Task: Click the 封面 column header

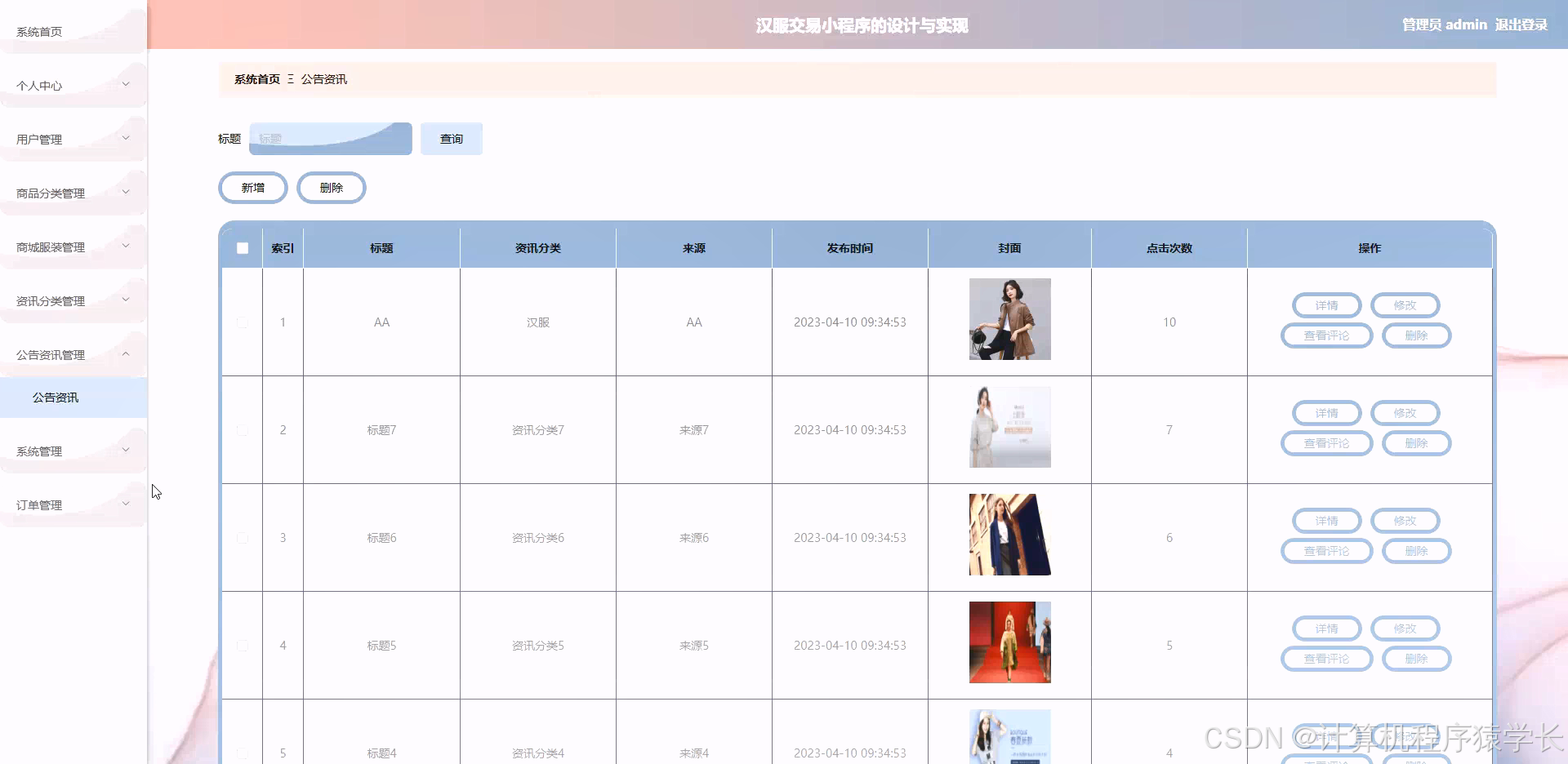Action: point(1009,248)
